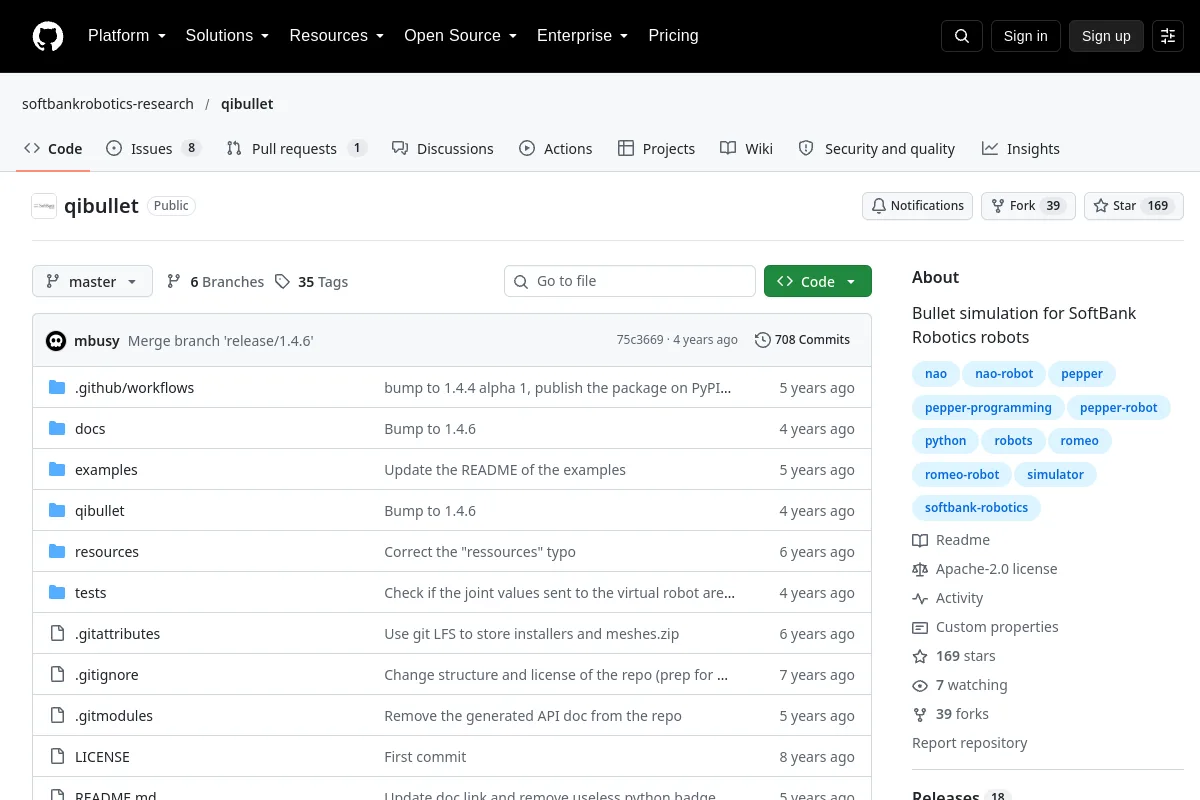The width and height of the screenshot is (1200, 800).
Task: Open "Correct the "ressources" typo" commit message
Action: 480,552
